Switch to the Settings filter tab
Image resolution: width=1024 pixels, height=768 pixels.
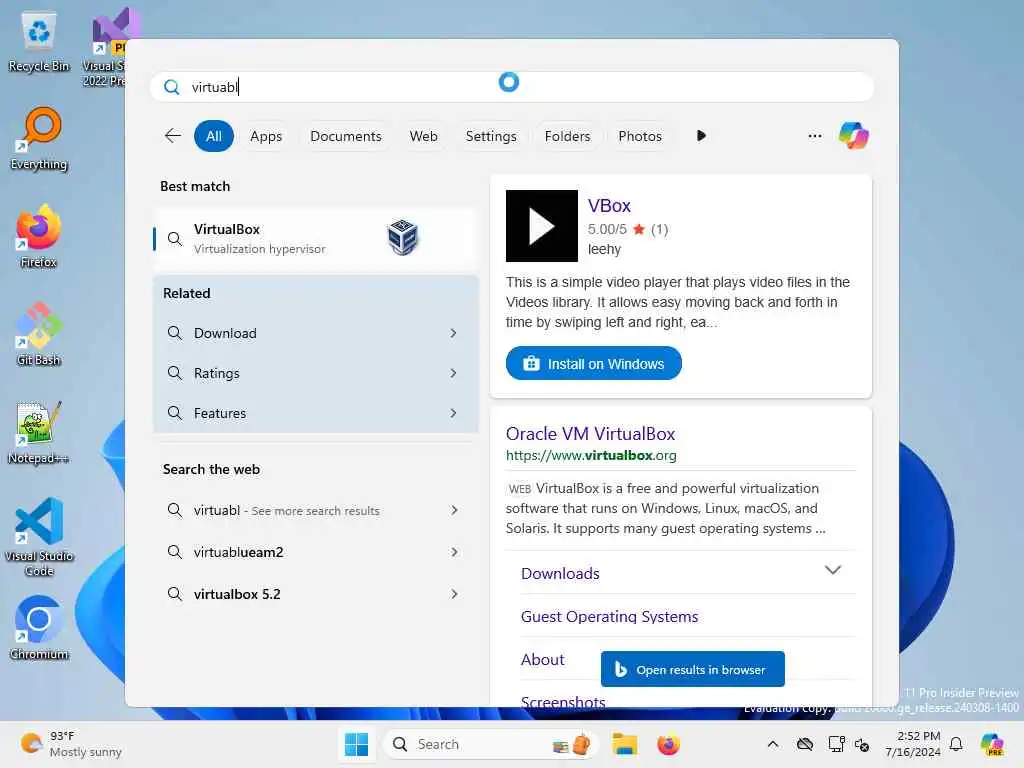pos(491,136)
